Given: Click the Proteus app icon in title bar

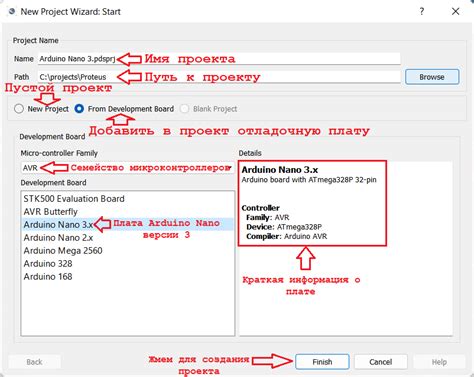Looking at the screenshot, I should [x=12, y=12].
